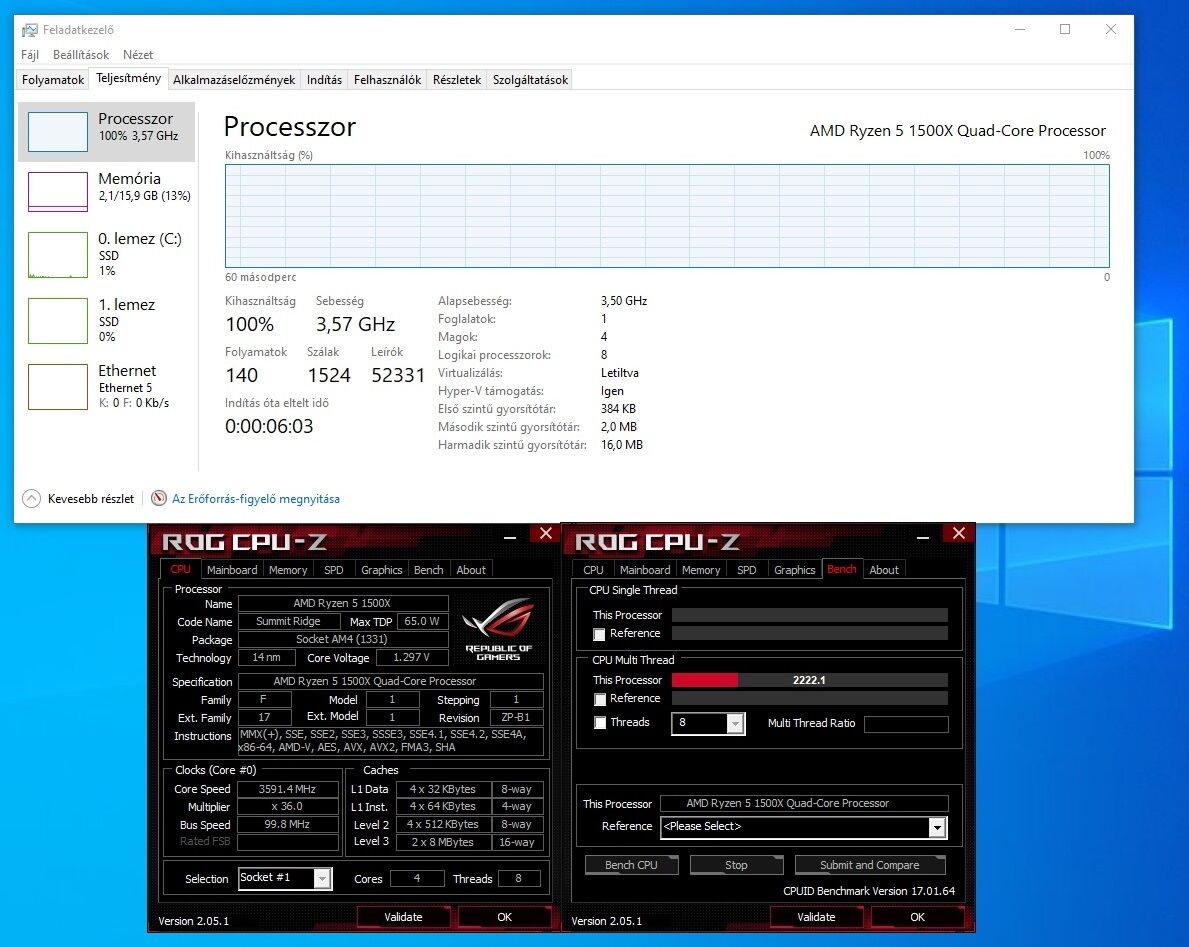Image resolution: width=1189 pixels, height=947 pixels.
Task: Open SPD tab in right CPU-Z window
Action: coord(747,569)
